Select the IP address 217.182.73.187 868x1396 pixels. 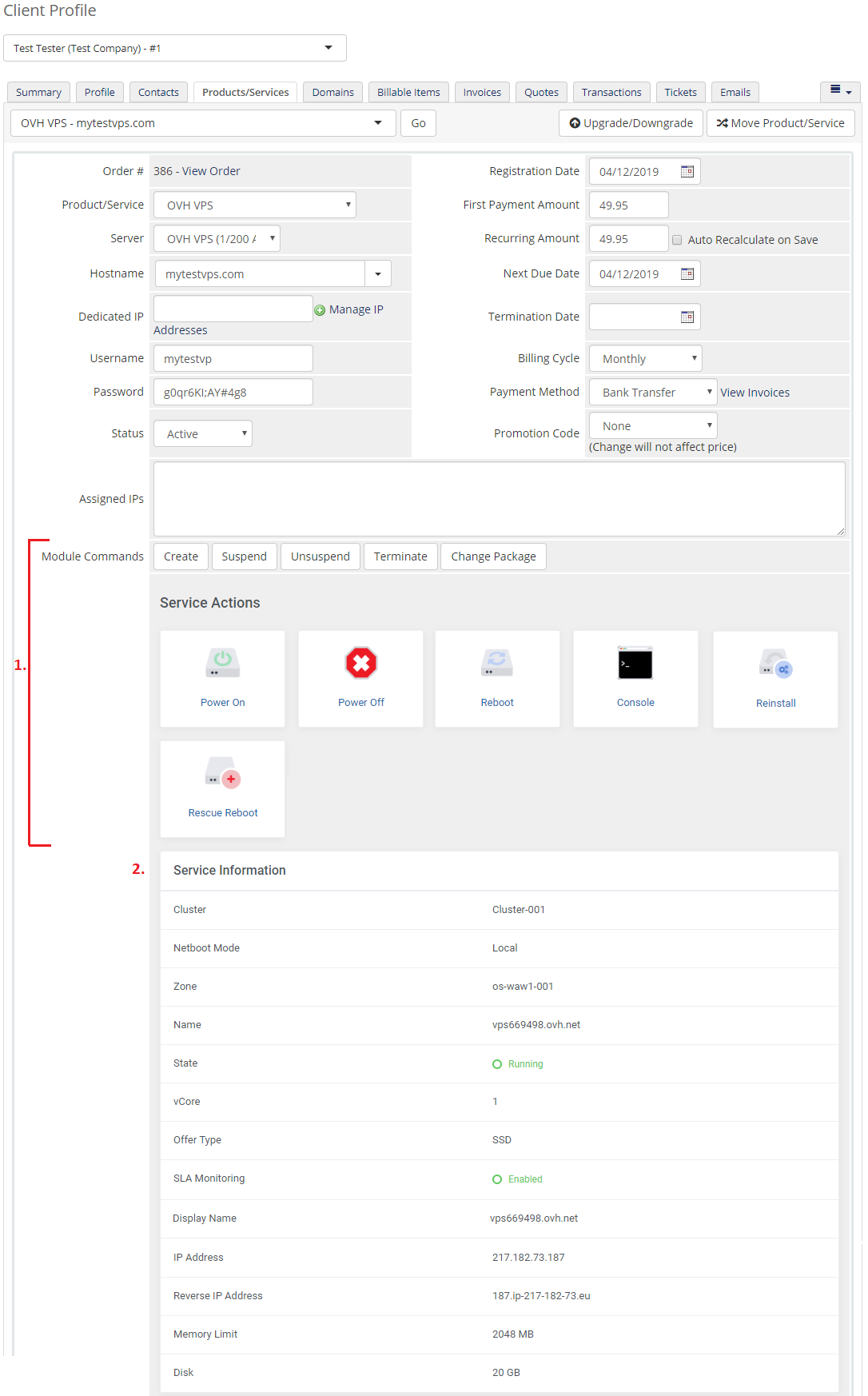pyautogui.click(x=528, y=1258)
